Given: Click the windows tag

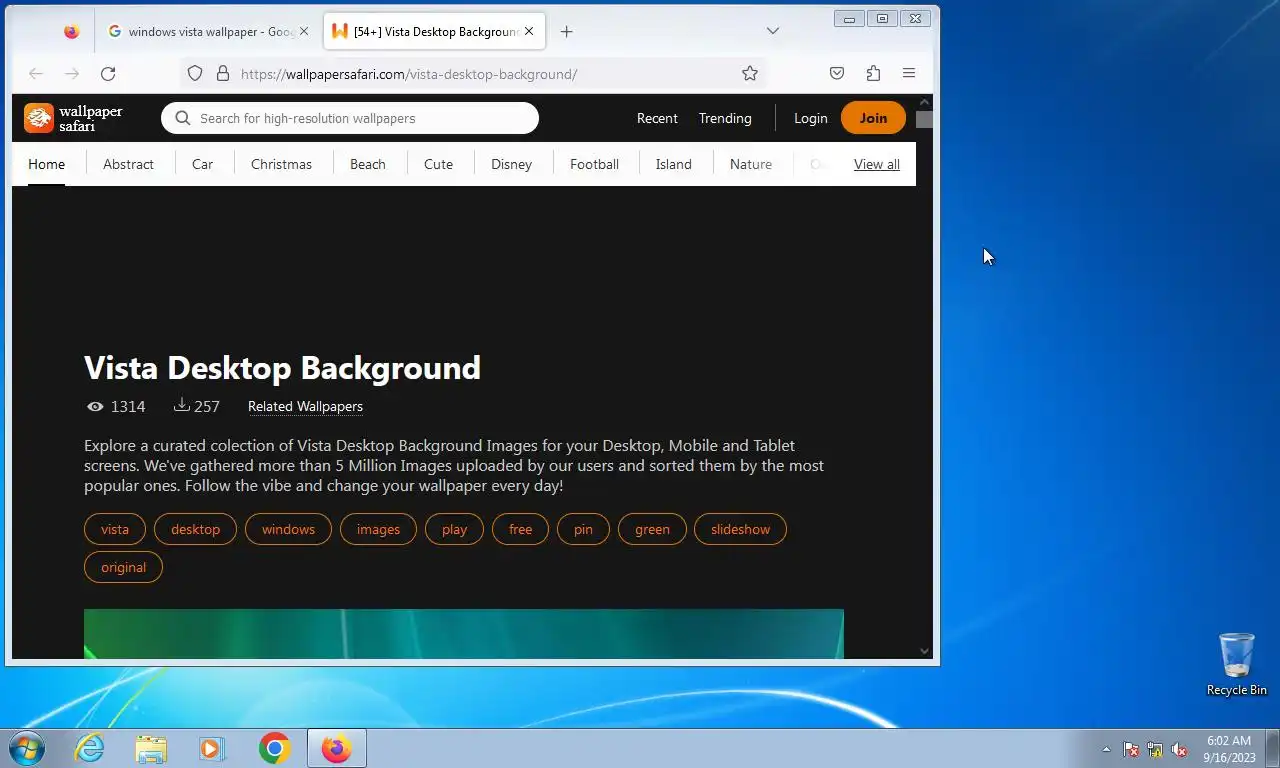Looking at the screenshot, I should pos(288,529).
